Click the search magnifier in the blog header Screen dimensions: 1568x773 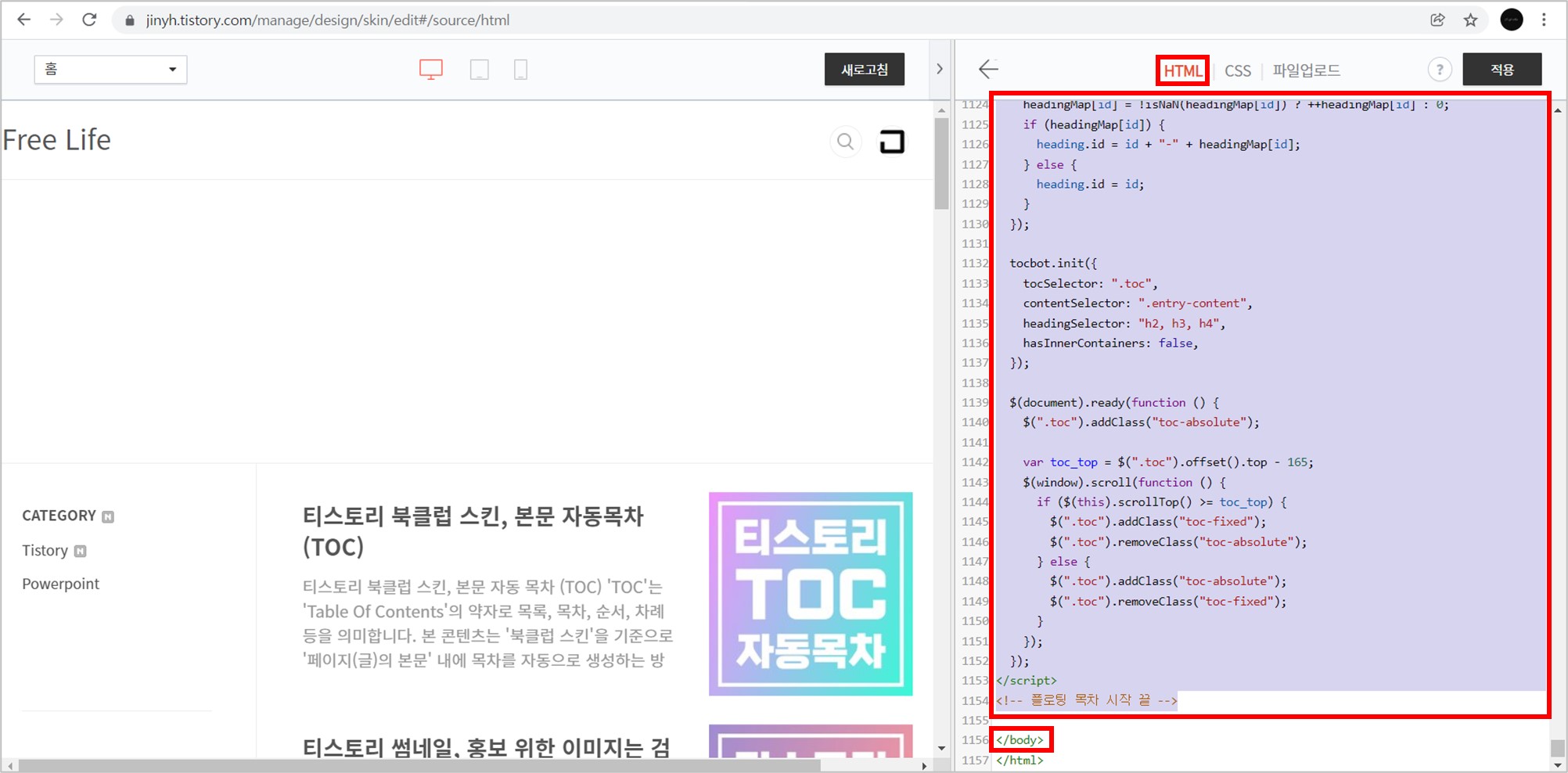tap(845, 142)
